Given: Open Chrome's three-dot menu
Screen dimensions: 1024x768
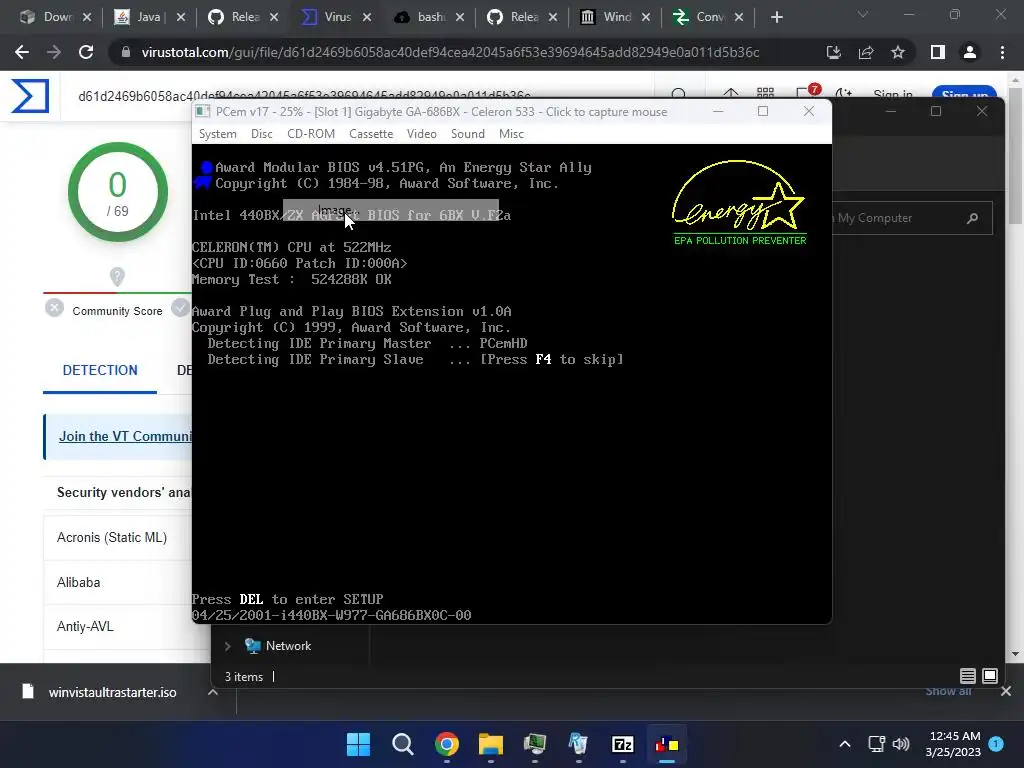Looking at the screenshot, I should tap(1002, 52).
